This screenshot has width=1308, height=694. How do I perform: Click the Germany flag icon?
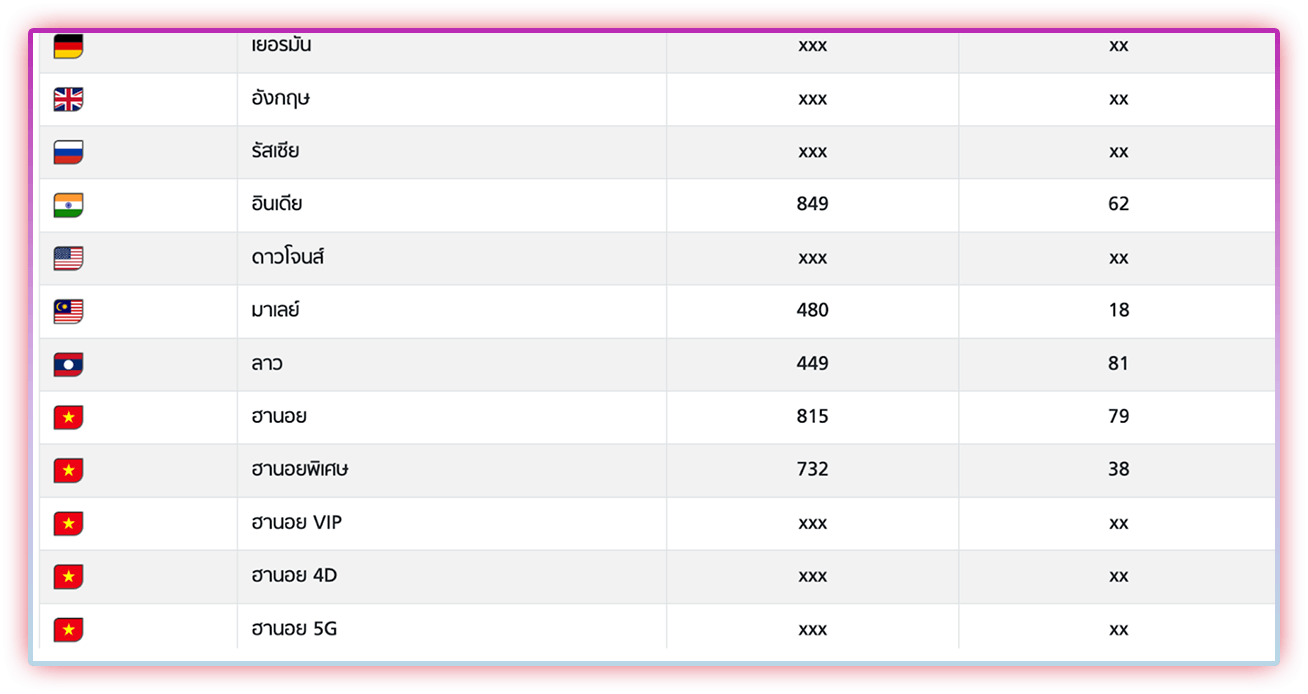68,46
